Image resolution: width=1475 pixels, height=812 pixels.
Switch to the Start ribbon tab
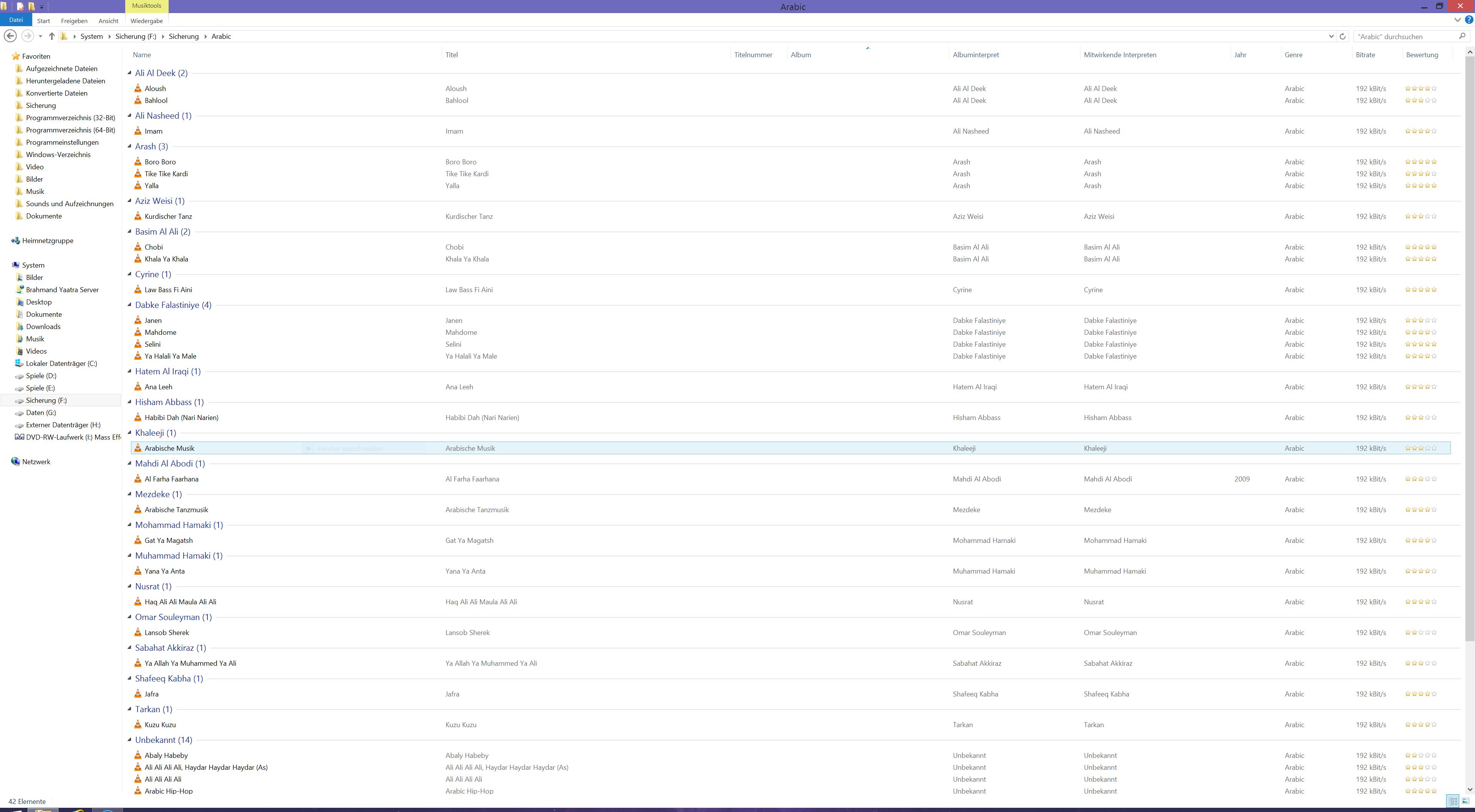(x=43, y=21)
